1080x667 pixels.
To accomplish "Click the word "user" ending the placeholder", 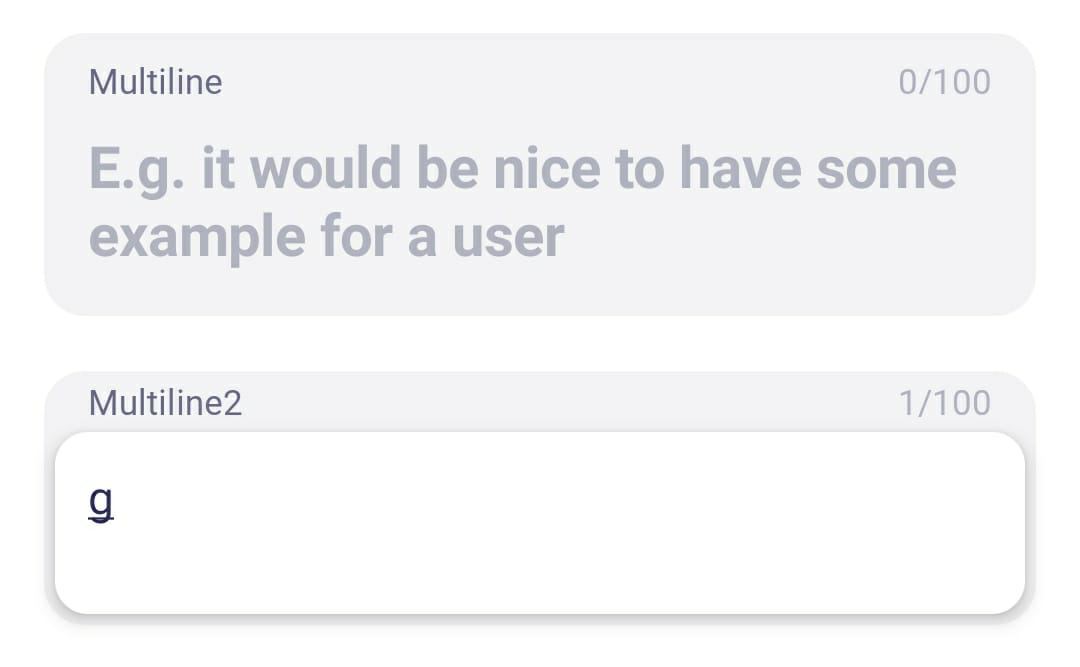I will (508, 237).
